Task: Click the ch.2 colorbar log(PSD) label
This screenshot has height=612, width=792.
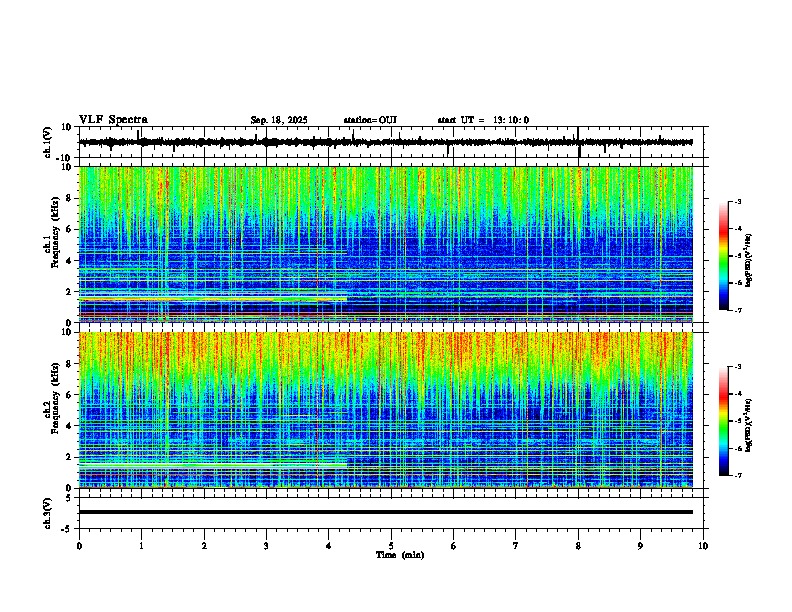Action: (749, 425)
